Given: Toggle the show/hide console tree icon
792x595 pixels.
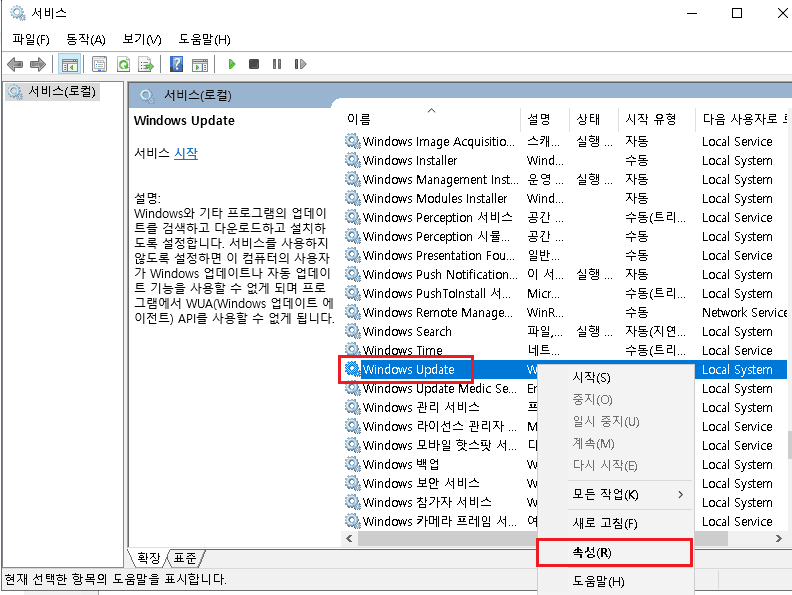Looking at the screenshot, I should pos(70,64).
